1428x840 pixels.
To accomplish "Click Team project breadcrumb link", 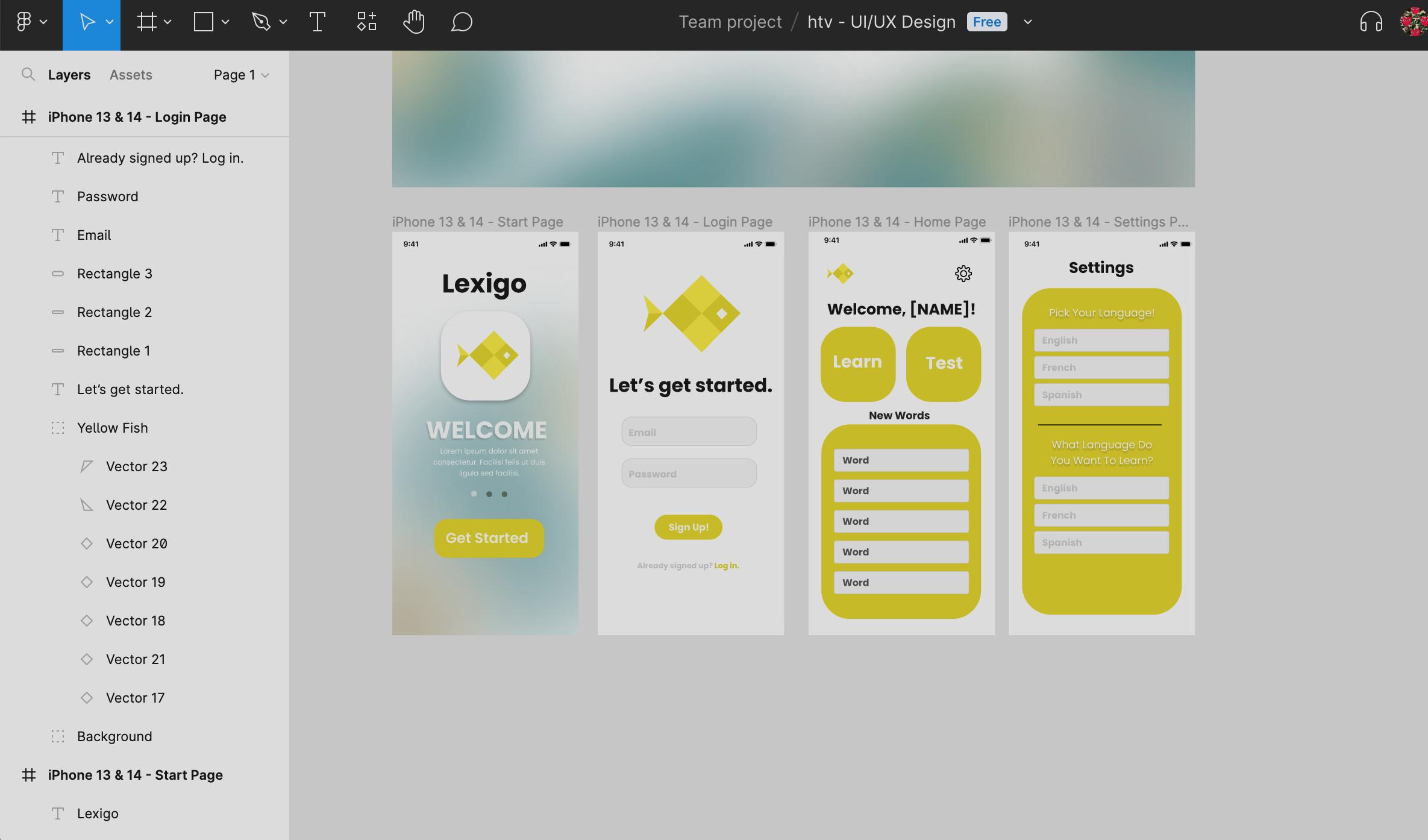I will point(730,22).
